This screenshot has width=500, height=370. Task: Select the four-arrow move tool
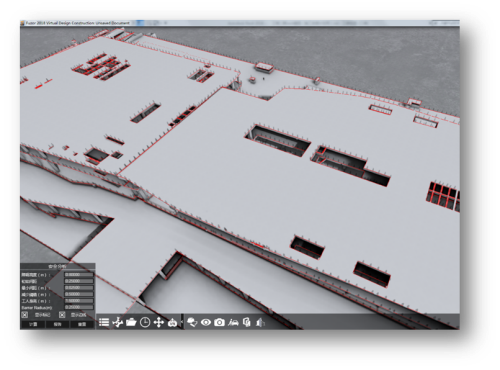tap(159, 322)
